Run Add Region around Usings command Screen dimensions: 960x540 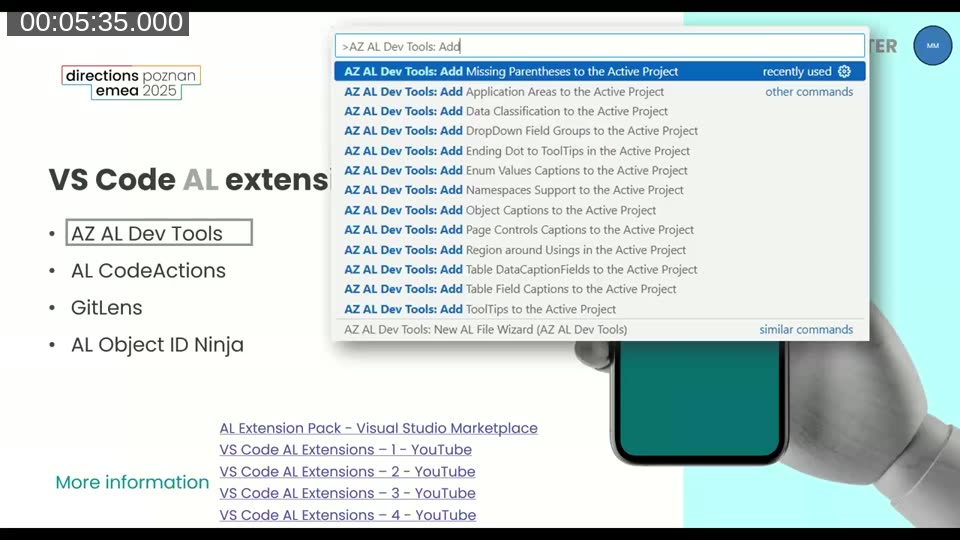point(600,250)
